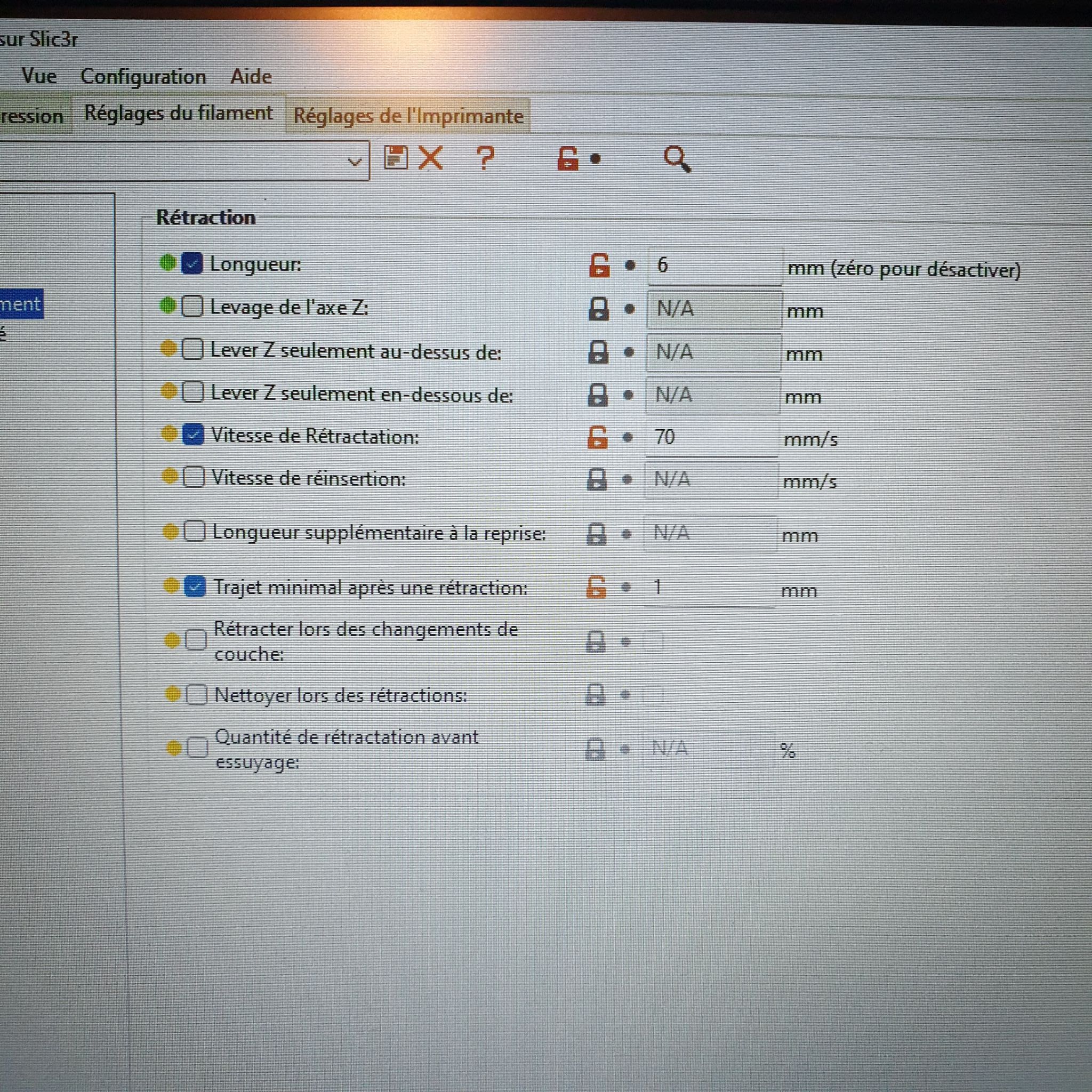Click the orange question mark help icon
The image size is (1092, 1092).
click(x=485, y=158)
